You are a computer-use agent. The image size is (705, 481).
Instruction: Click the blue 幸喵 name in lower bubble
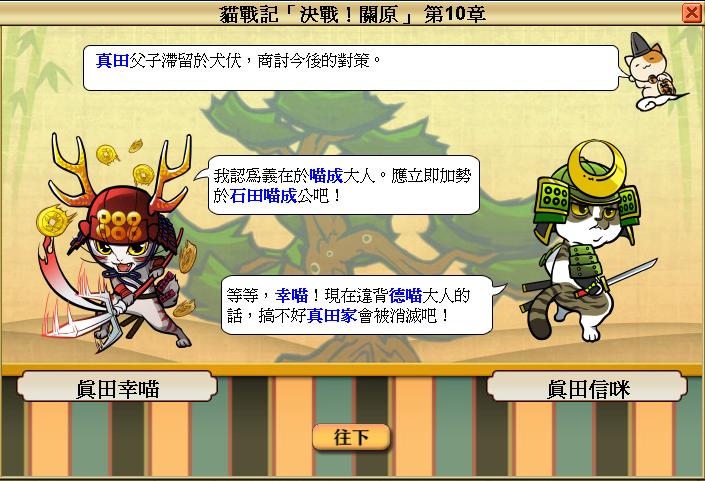tap(291, 295)
